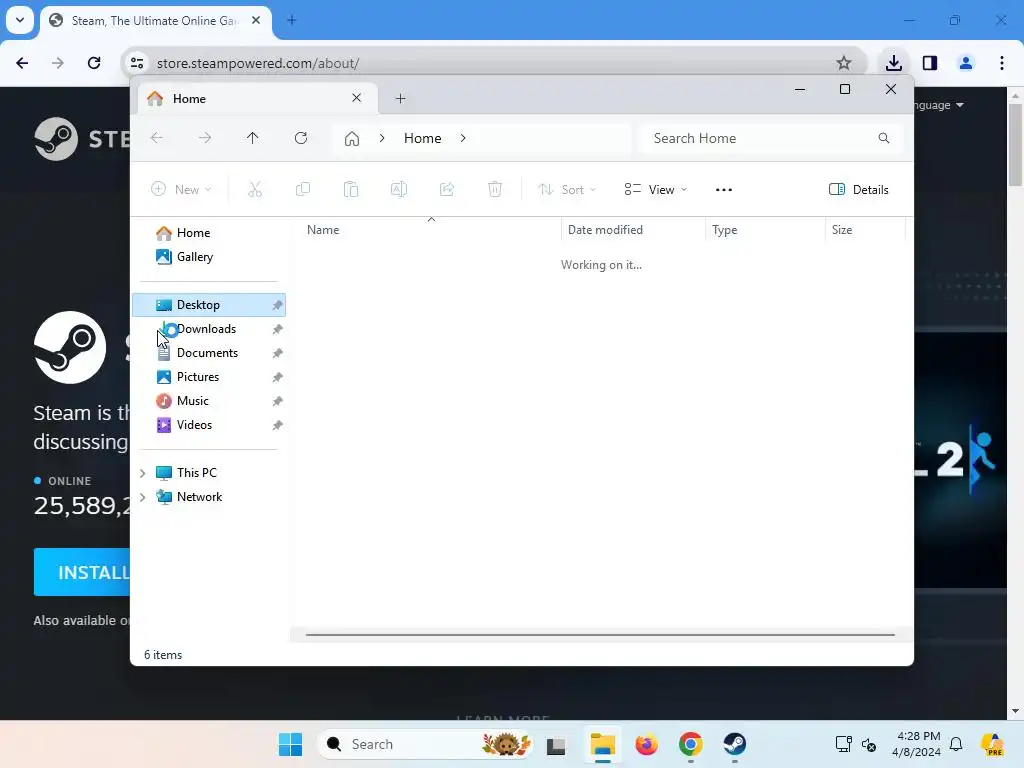Viewport: 1024px width, 768px height.
Task: Toggle Chrome side panel icon
Action: point(930,63)
